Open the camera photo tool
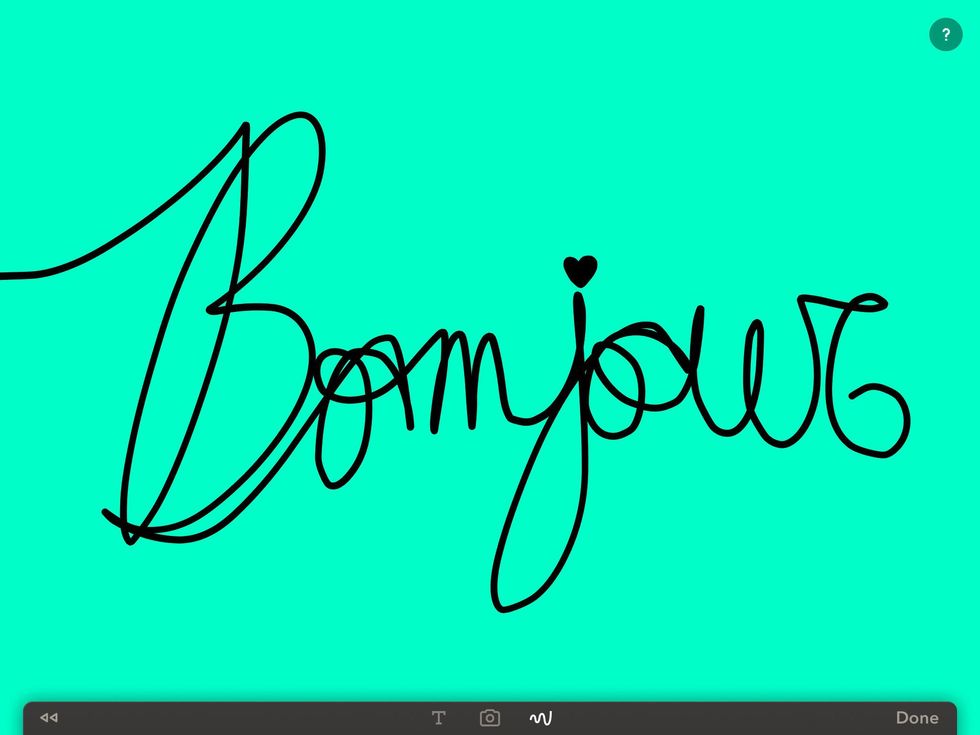The width and height of the screenshot is (980, 735). (489, 717)
